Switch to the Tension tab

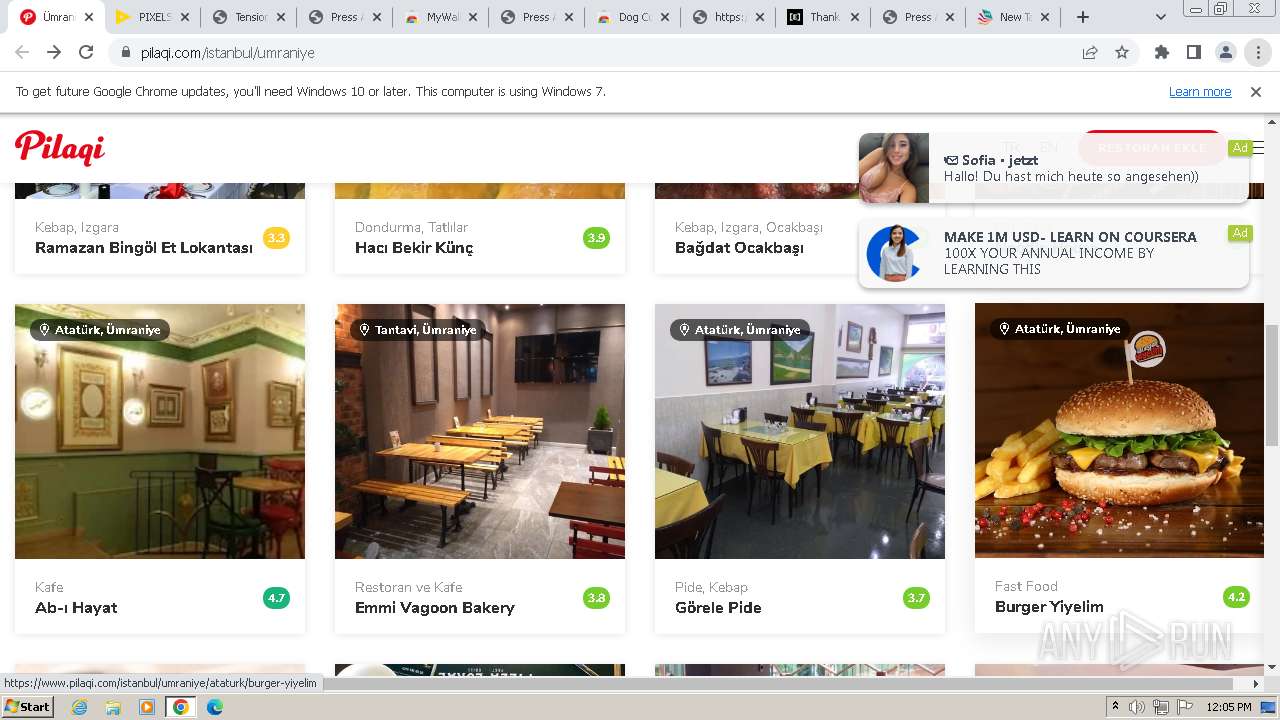click(x=249, y=17)
